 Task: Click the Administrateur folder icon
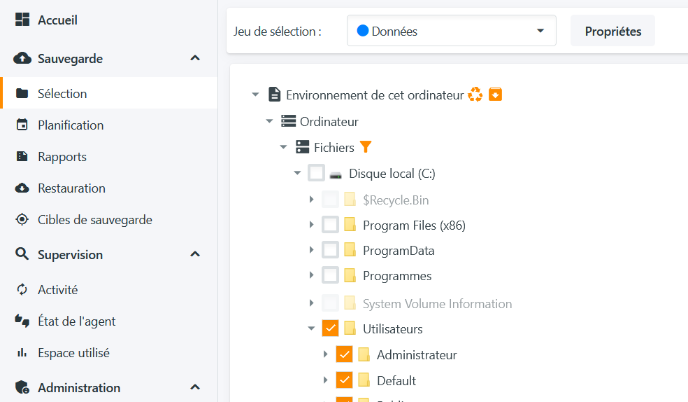click(364, 354)
